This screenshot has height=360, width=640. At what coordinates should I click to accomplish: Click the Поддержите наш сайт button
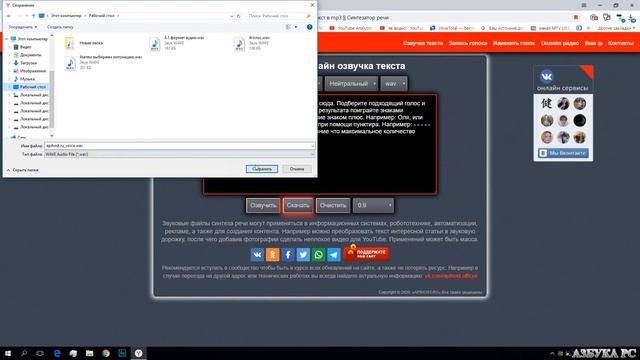366,254
